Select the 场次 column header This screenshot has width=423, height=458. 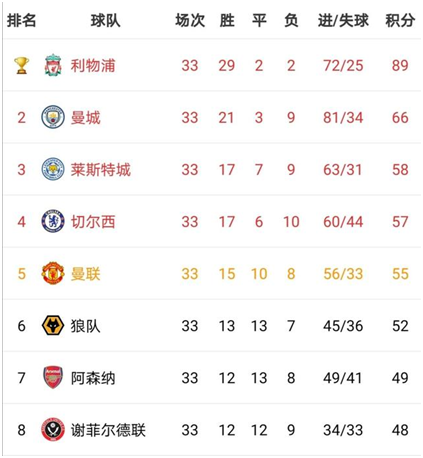point(190,20)
